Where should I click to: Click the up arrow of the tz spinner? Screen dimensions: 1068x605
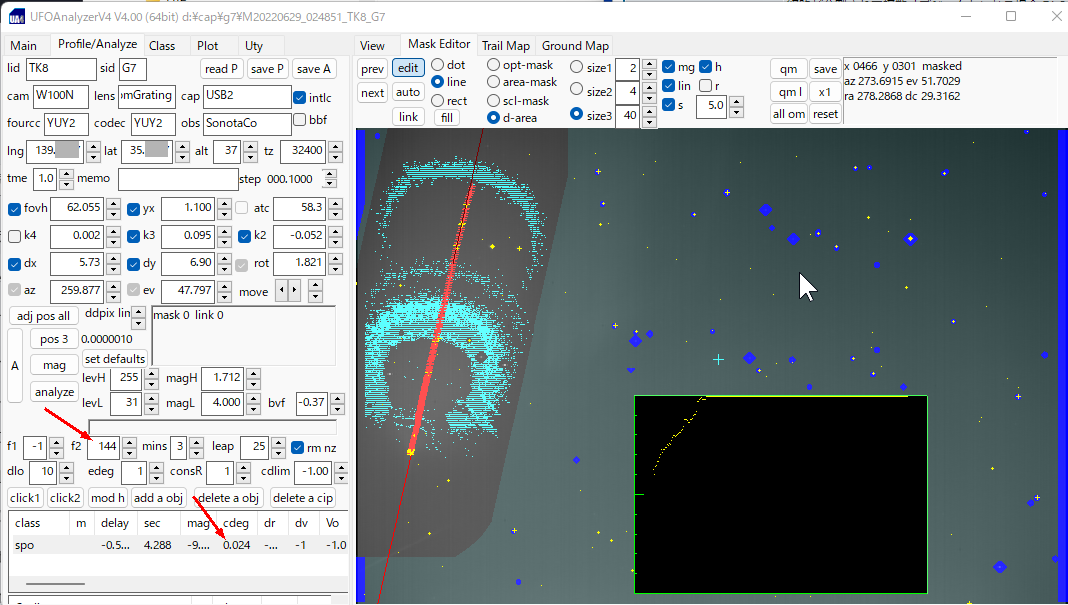(x=333, y=146)
